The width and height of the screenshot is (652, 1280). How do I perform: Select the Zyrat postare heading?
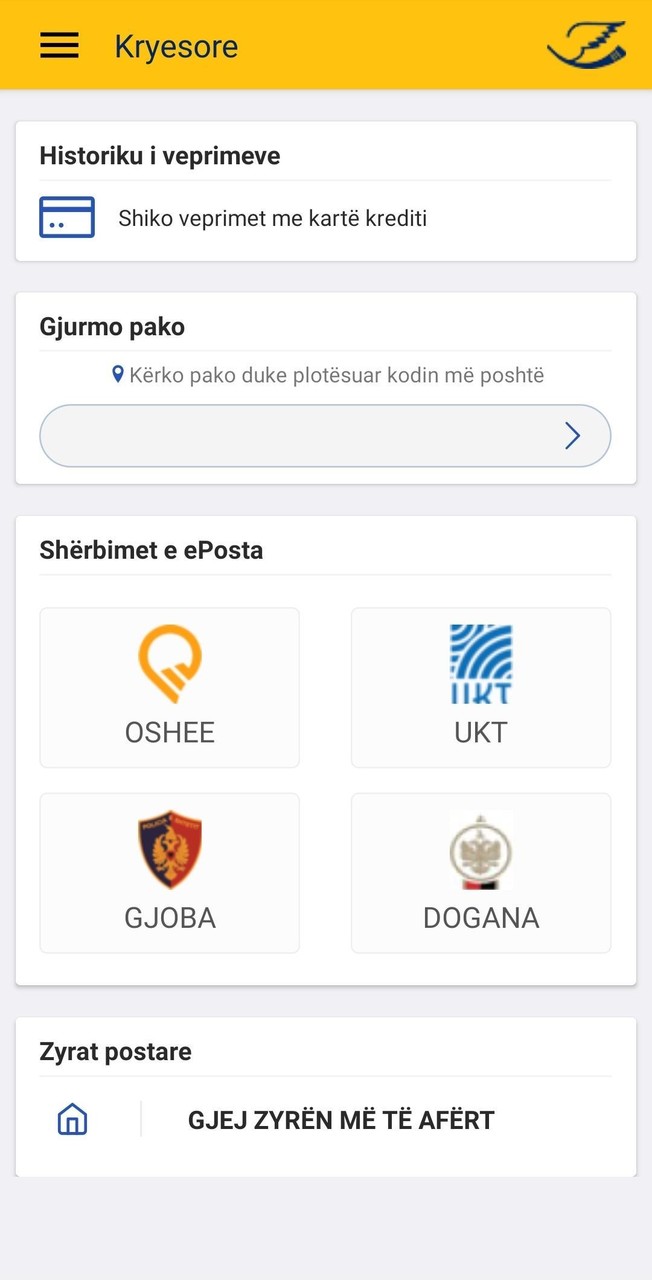coord(116,1051)
